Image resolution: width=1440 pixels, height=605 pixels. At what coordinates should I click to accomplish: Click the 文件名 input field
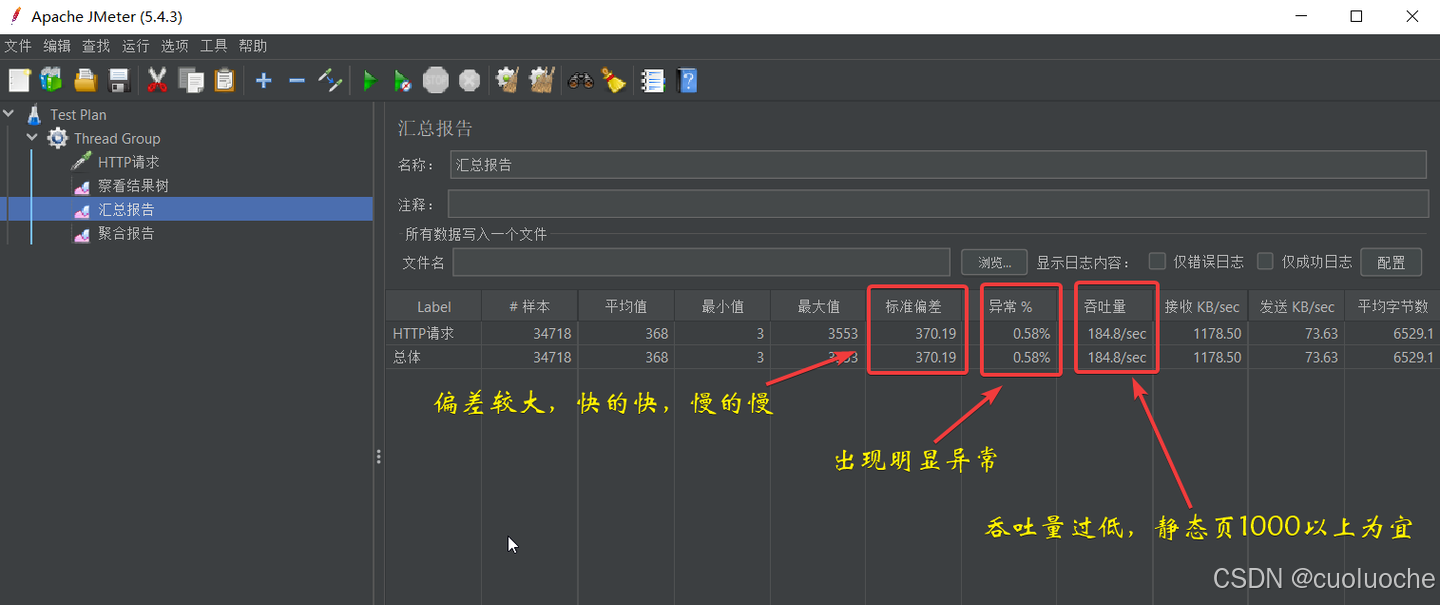click(701, 262)
